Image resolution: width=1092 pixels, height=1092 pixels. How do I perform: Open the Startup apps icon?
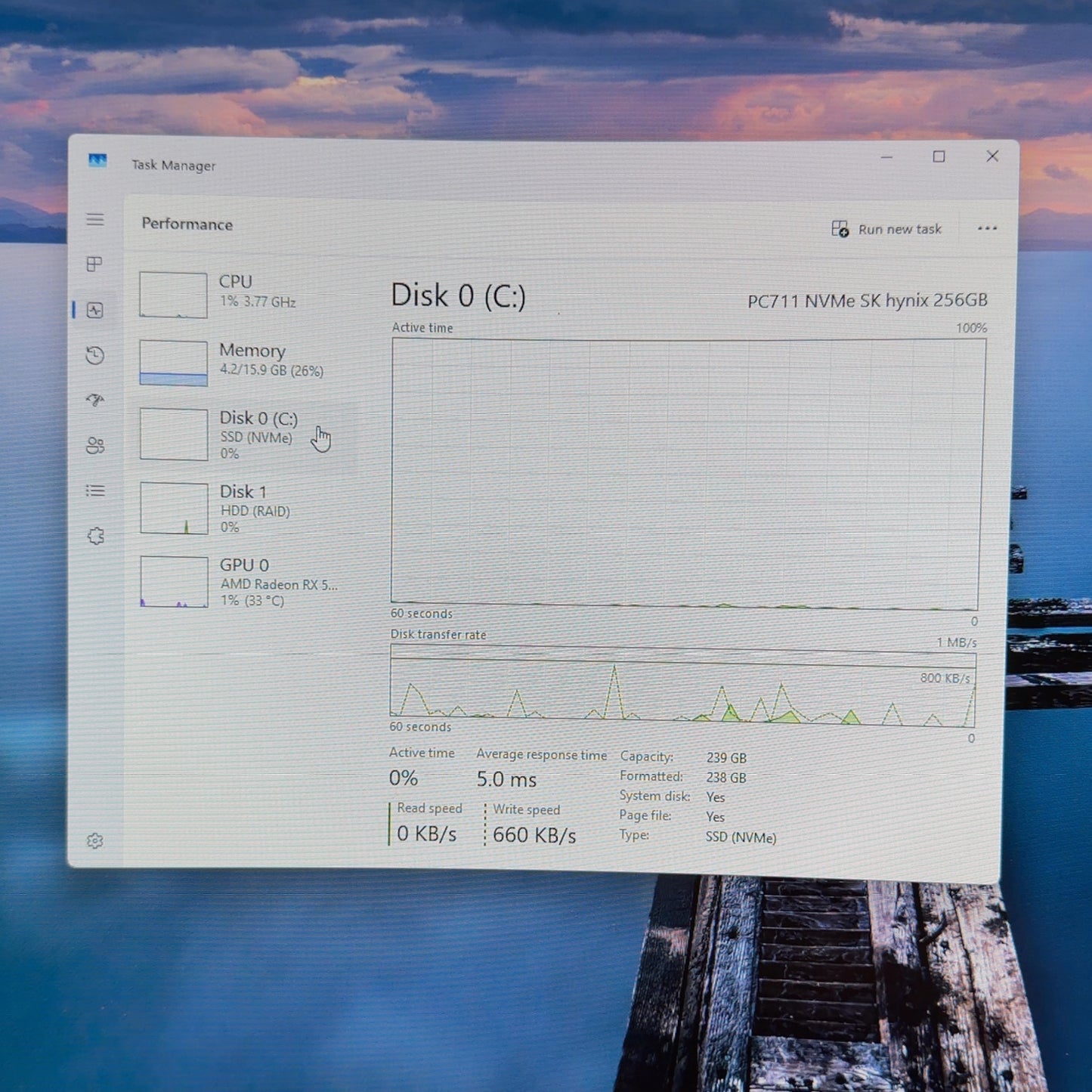pos(94,400)
